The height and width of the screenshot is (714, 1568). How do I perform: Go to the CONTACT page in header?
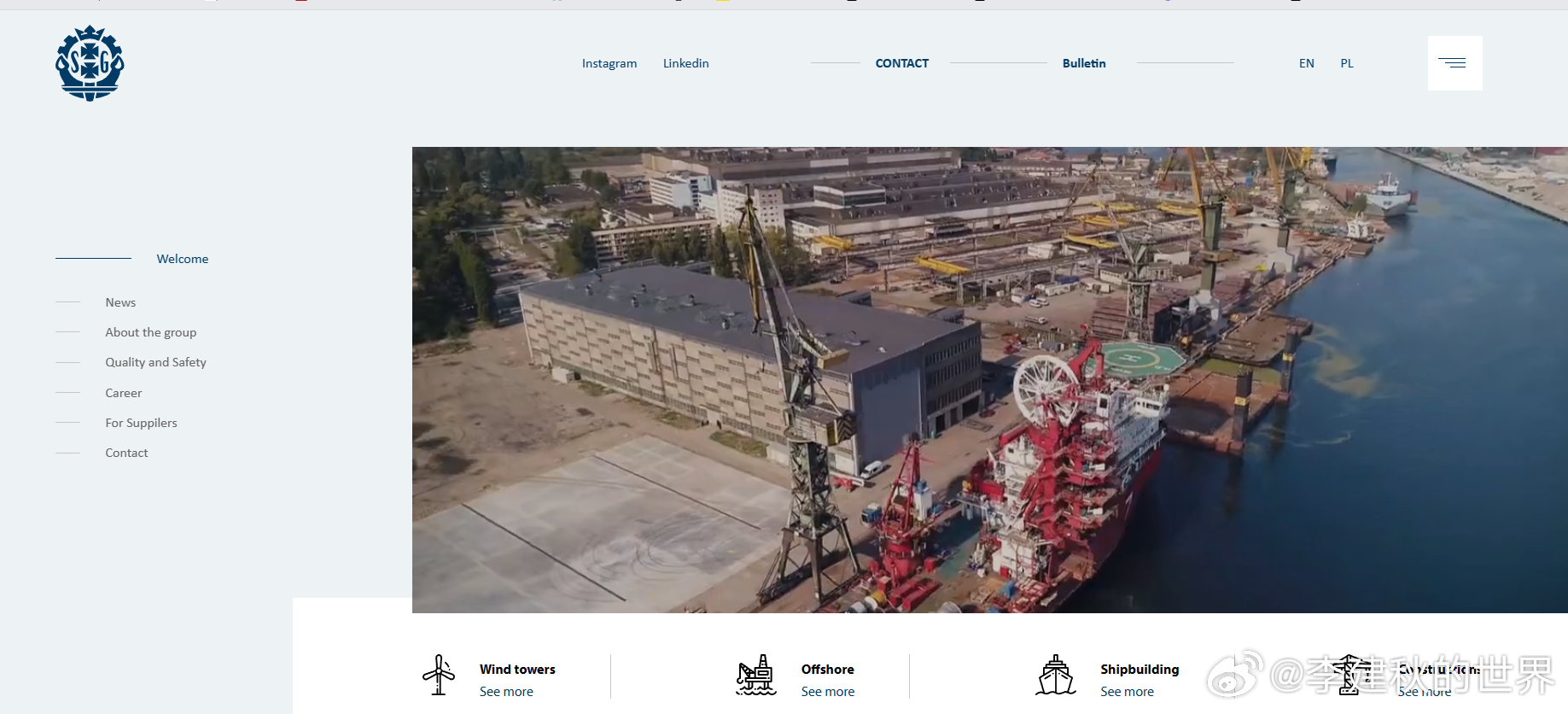pos(902,63)
